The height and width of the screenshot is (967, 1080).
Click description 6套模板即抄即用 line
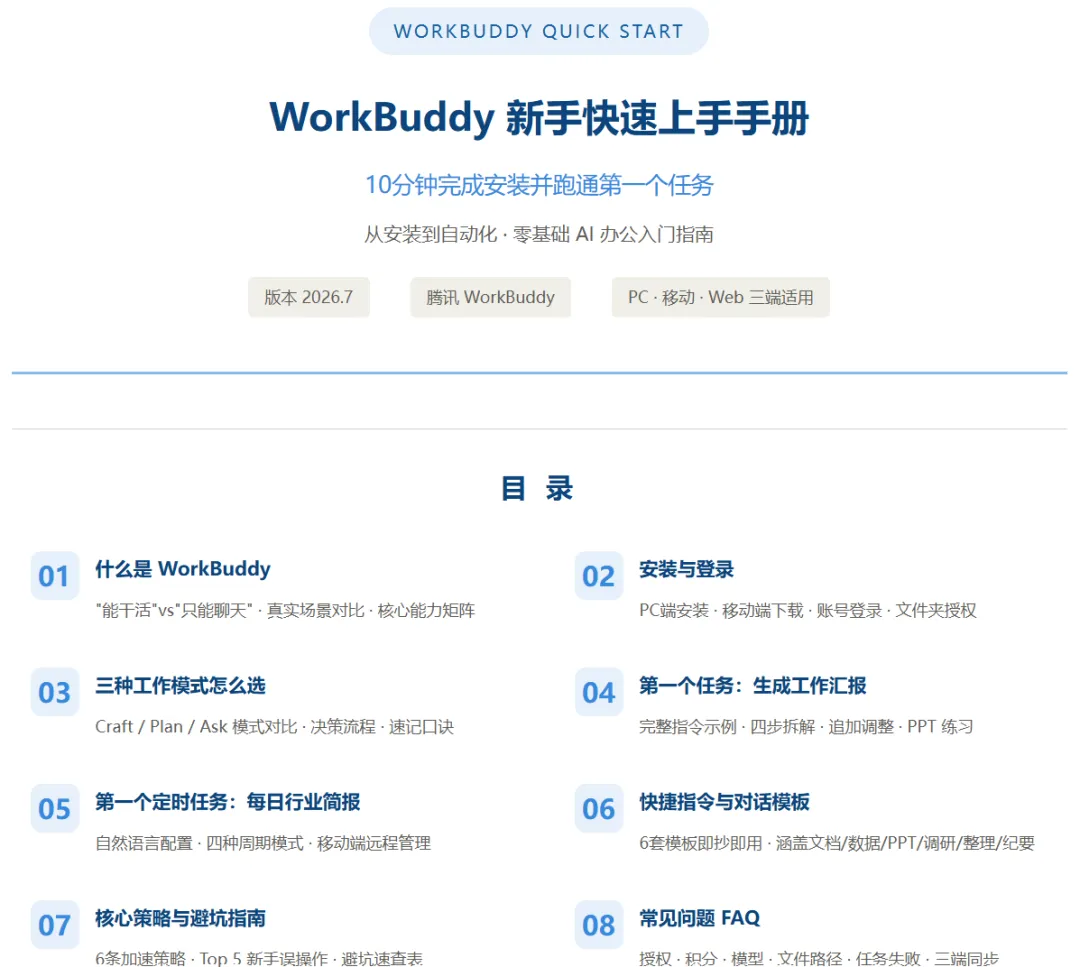click(837, 843)
